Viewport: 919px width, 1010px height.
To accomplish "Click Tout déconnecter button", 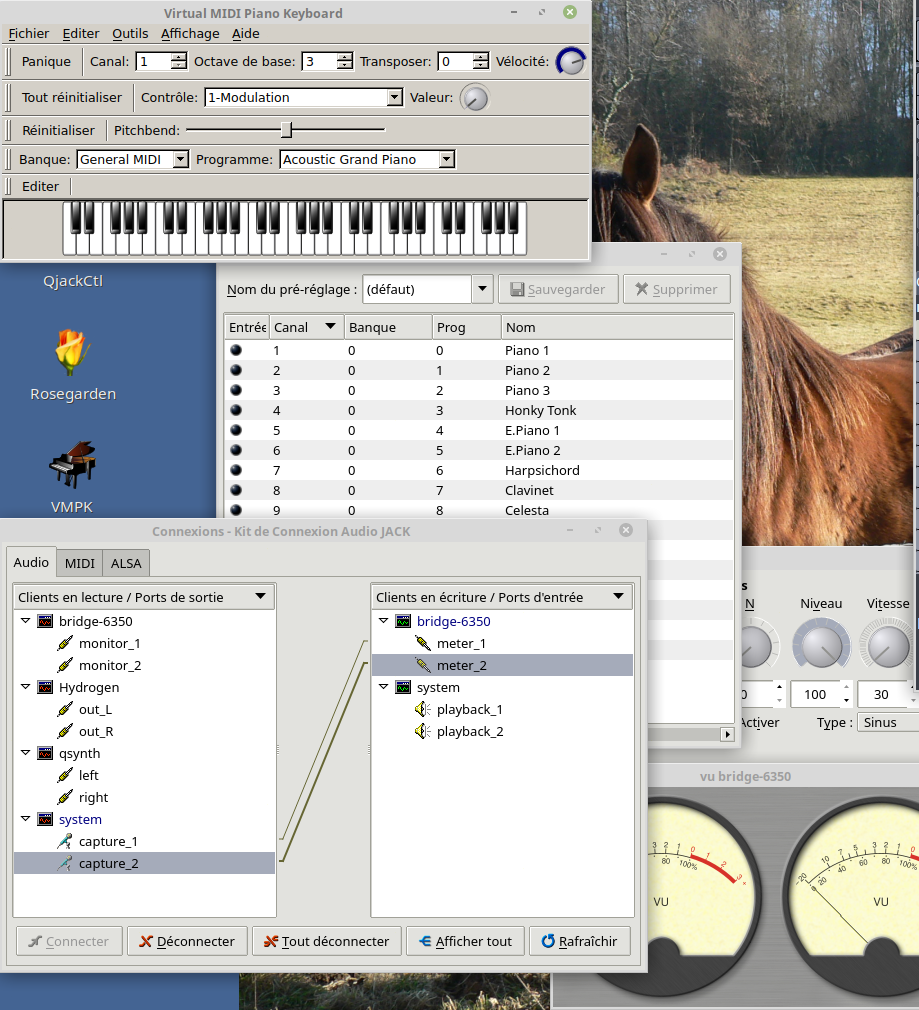I will (x=327, y=941).
